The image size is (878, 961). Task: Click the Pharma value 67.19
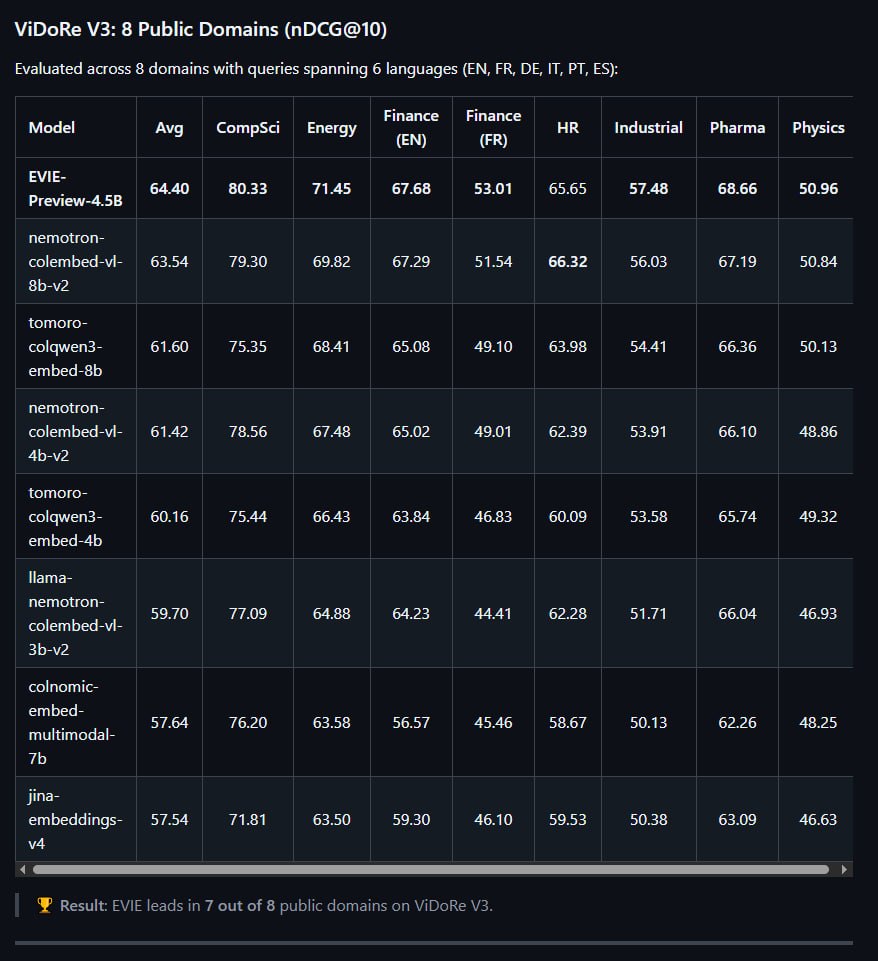point(737,261)
